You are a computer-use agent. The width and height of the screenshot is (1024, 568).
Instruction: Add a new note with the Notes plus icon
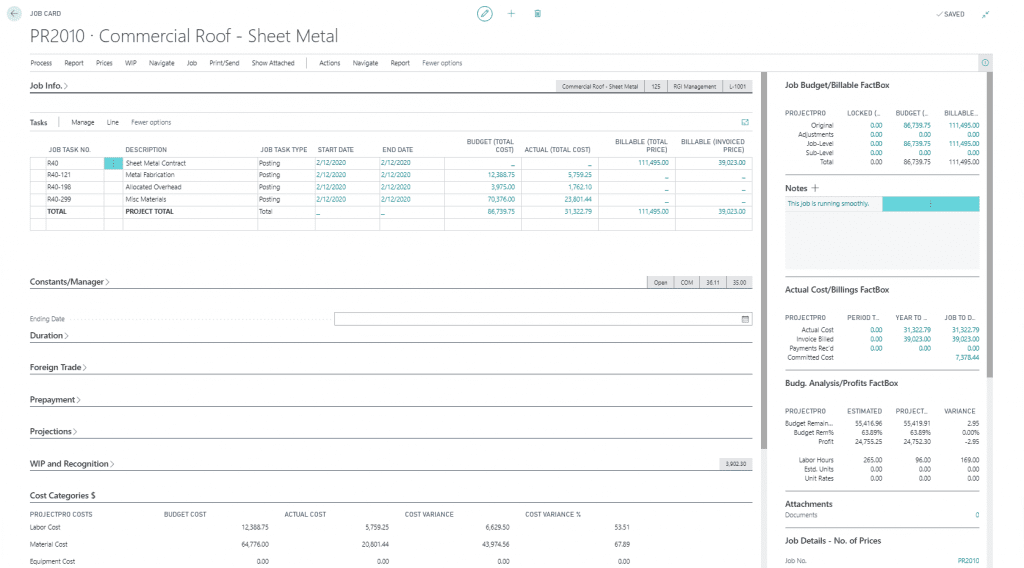pyautogui.click(x=815, y=188)
